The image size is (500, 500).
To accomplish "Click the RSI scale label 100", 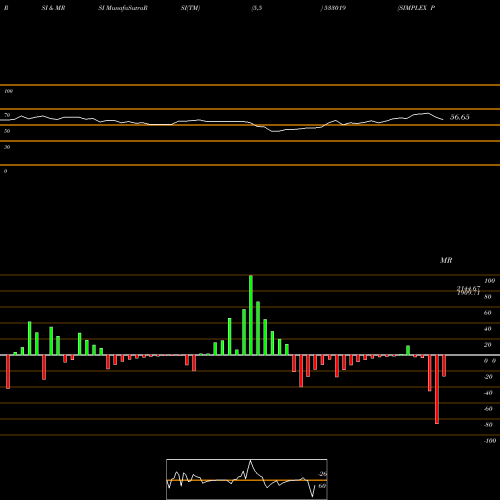I will 9,91.
